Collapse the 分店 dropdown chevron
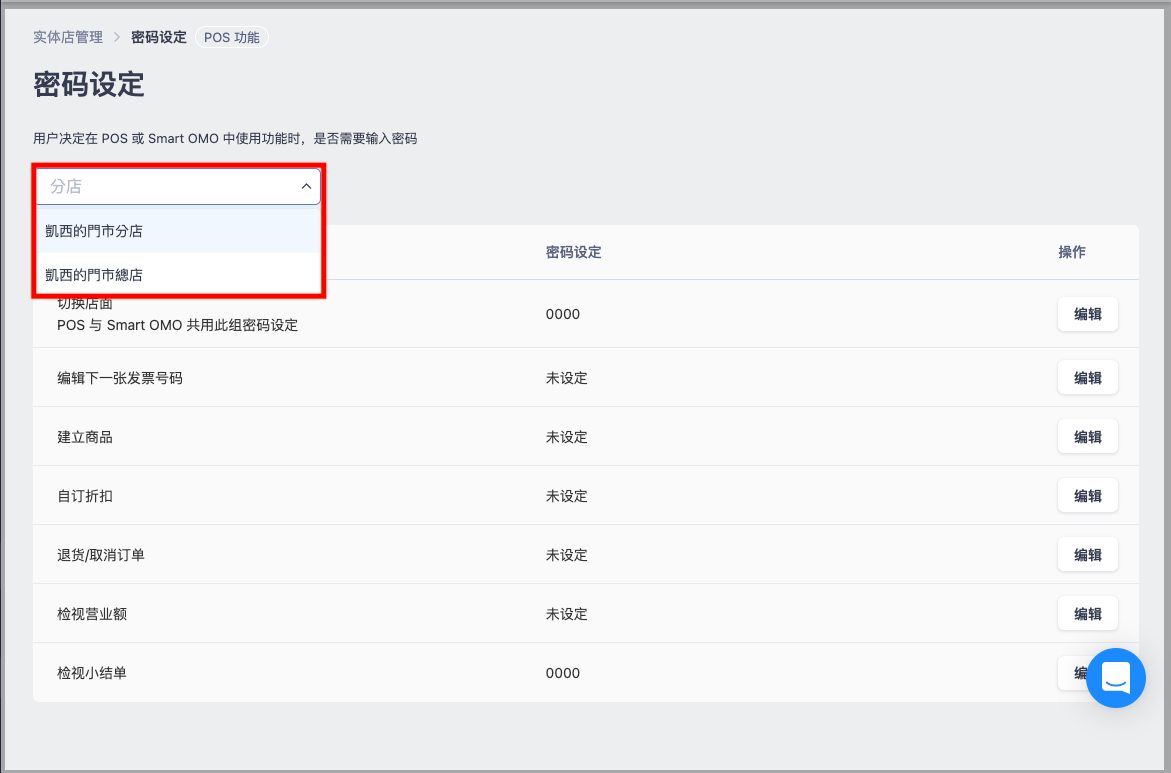The width and height of the screenshot is (1171, 773). (x=306, y=186)
